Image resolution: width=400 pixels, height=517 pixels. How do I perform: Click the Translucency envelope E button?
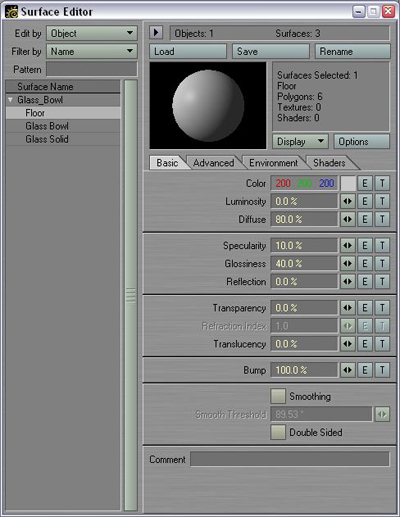coord(365,344)
